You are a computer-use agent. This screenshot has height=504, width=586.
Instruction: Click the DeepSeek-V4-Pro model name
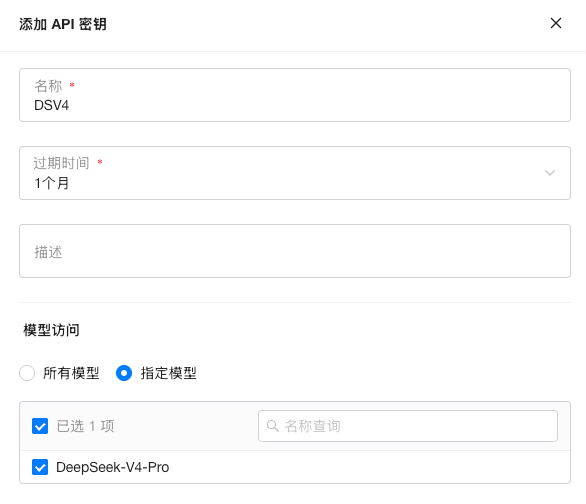112,467
